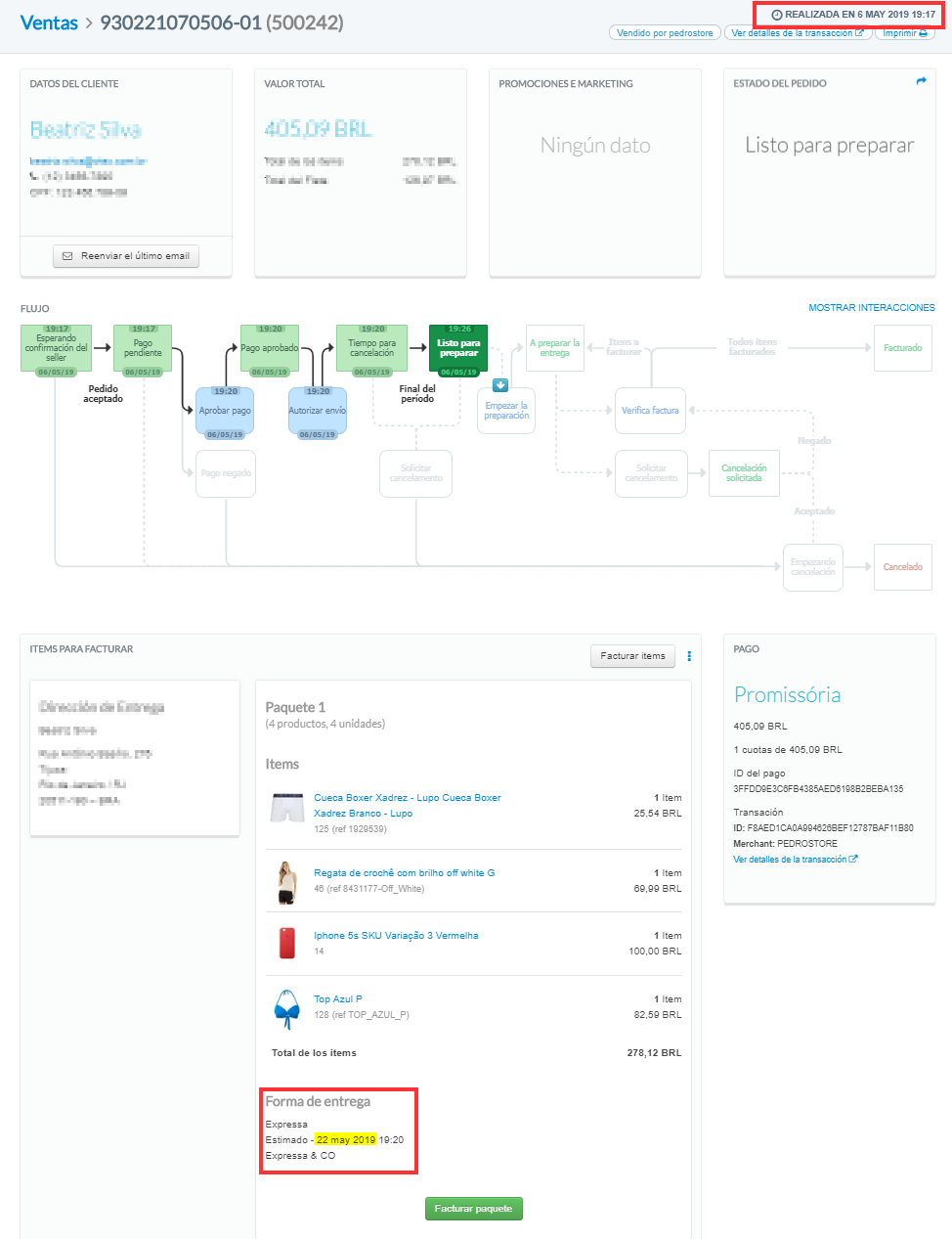Viewport: 952px width, 1239px height.
Task: Open the three-dot menu beside Facturar items
Action: (689, 656)
